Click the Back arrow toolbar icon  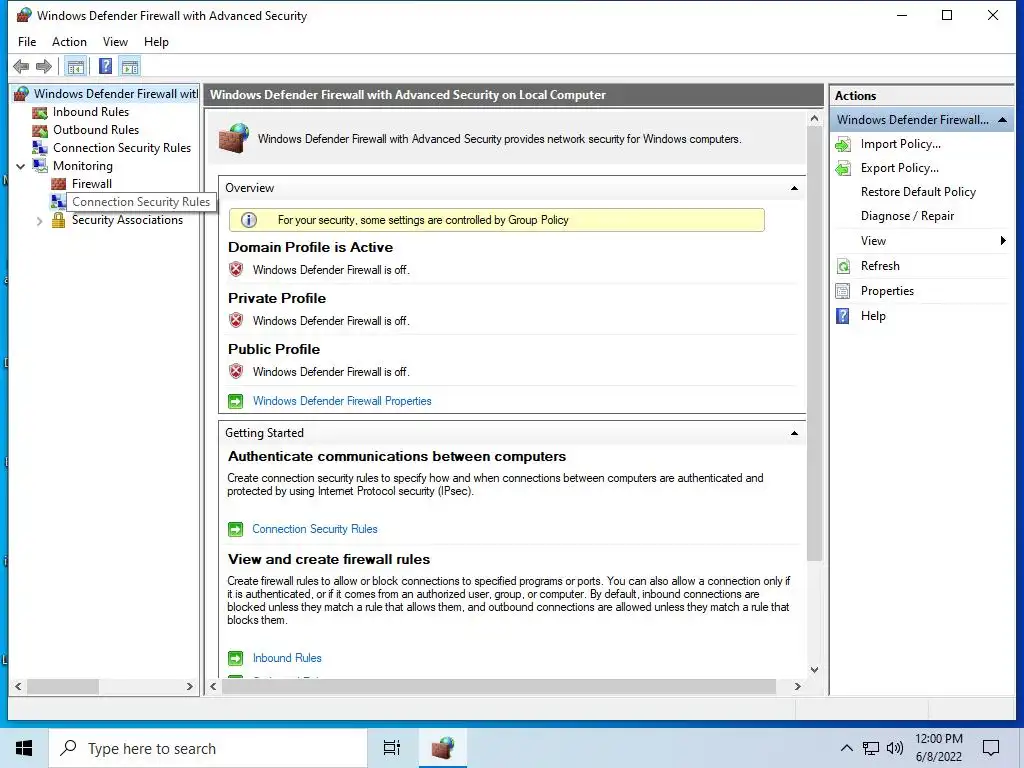pyautogui.click(x=21, y=67)
